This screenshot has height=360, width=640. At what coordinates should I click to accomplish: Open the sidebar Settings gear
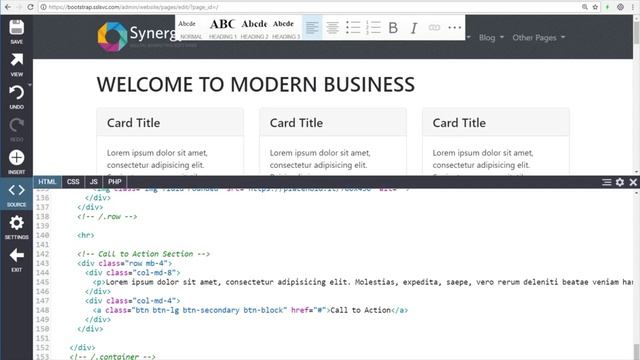tap(16, 228)
